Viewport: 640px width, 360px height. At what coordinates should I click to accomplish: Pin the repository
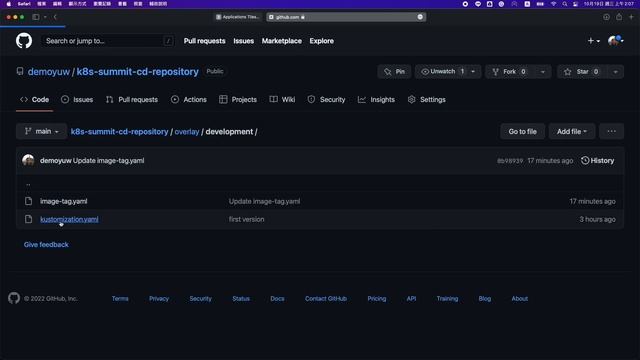click(x=394, y=71)
